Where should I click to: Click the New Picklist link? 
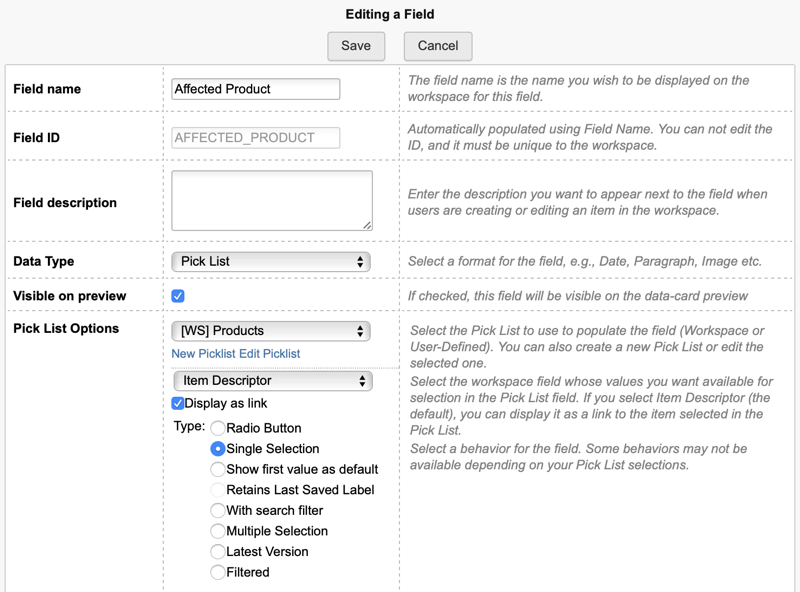(x=203, y=354)
